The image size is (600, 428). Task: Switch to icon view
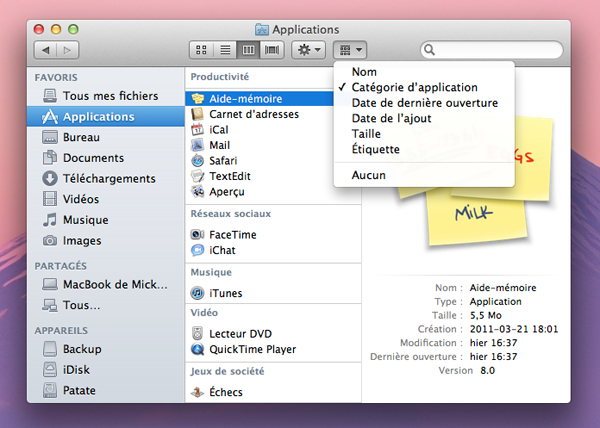[201, 50]
